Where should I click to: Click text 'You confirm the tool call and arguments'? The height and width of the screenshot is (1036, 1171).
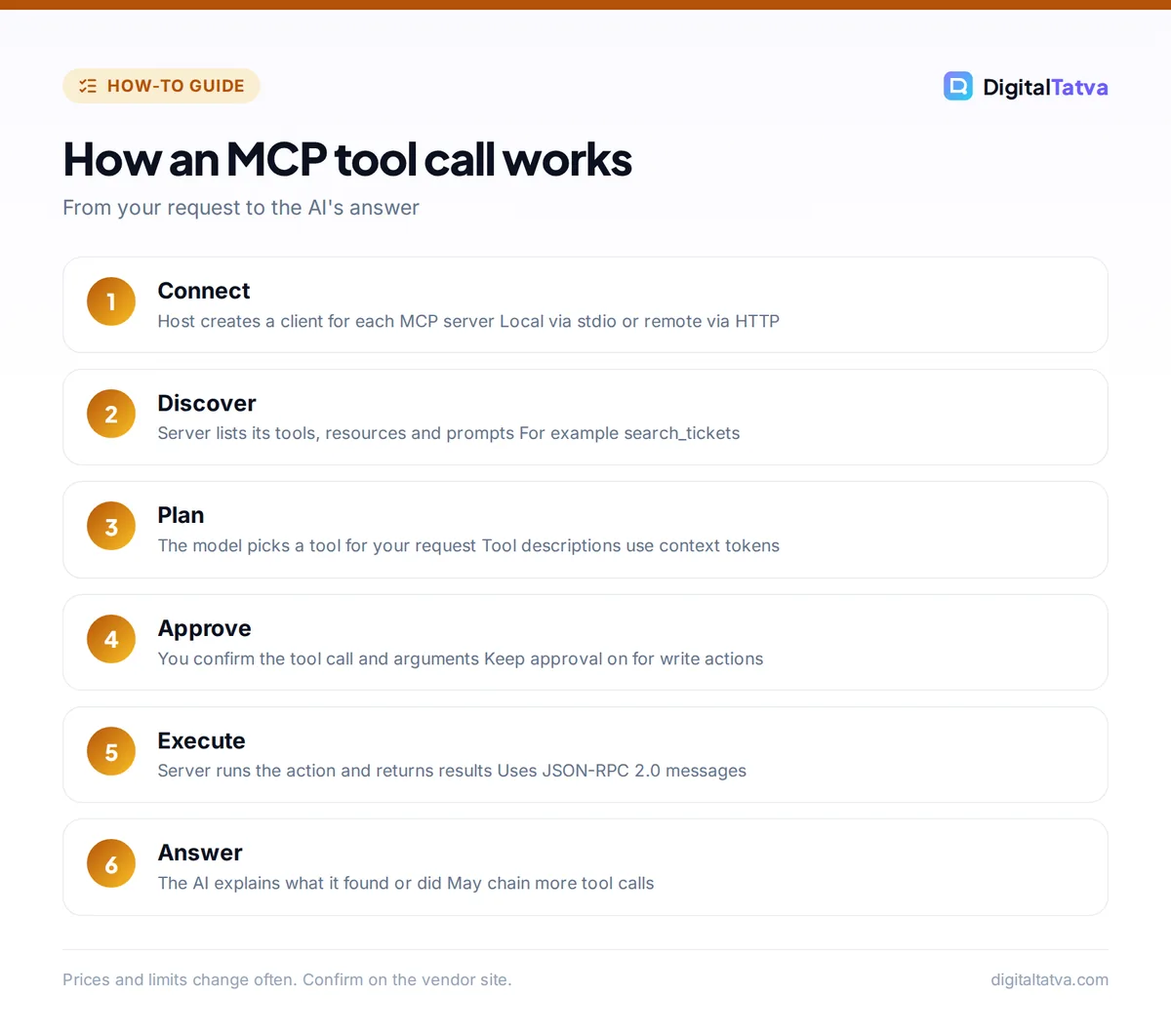click(x=318, y=658)
